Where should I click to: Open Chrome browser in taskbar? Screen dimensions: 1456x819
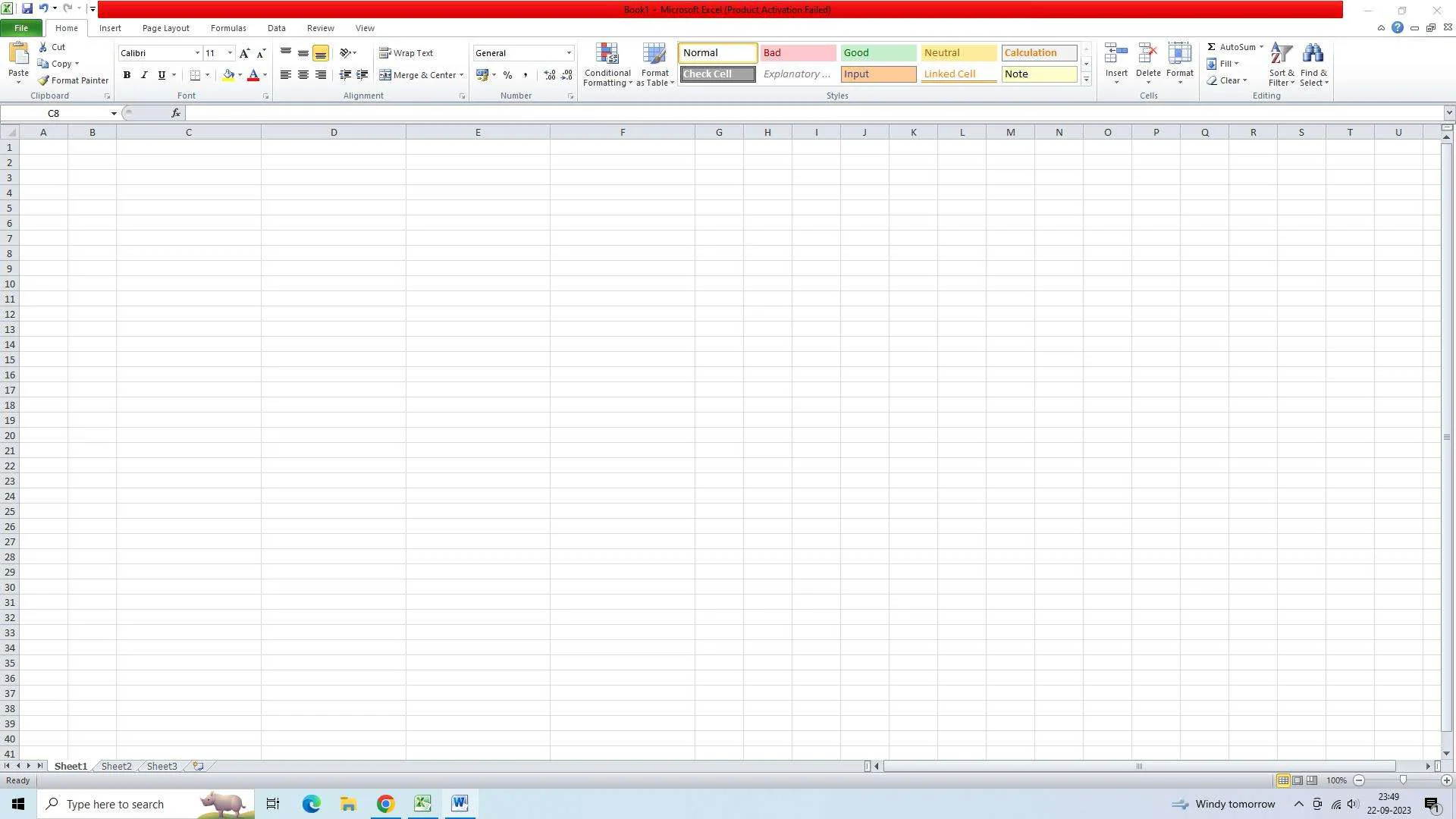click(x=384, y=803)
